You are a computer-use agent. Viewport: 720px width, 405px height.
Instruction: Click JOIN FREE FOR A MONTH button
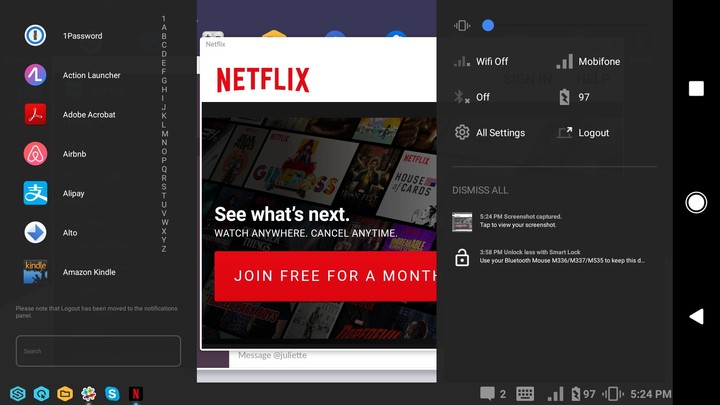click(325, 276)
